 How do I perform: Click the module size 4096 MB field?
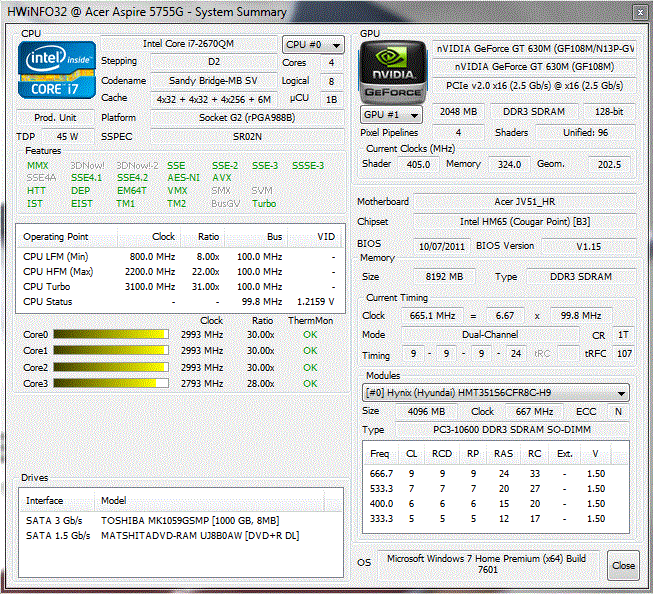tap(426, 412)
